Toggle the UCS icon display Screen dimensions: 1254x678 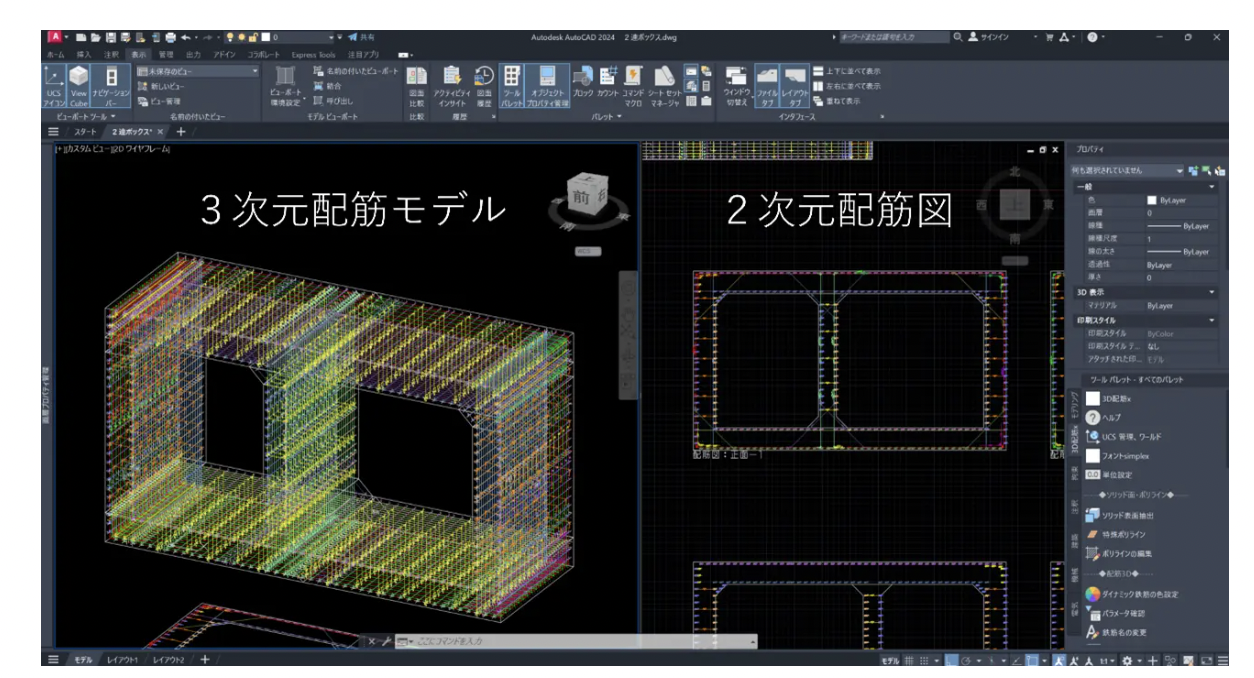[x=54, y=84]
